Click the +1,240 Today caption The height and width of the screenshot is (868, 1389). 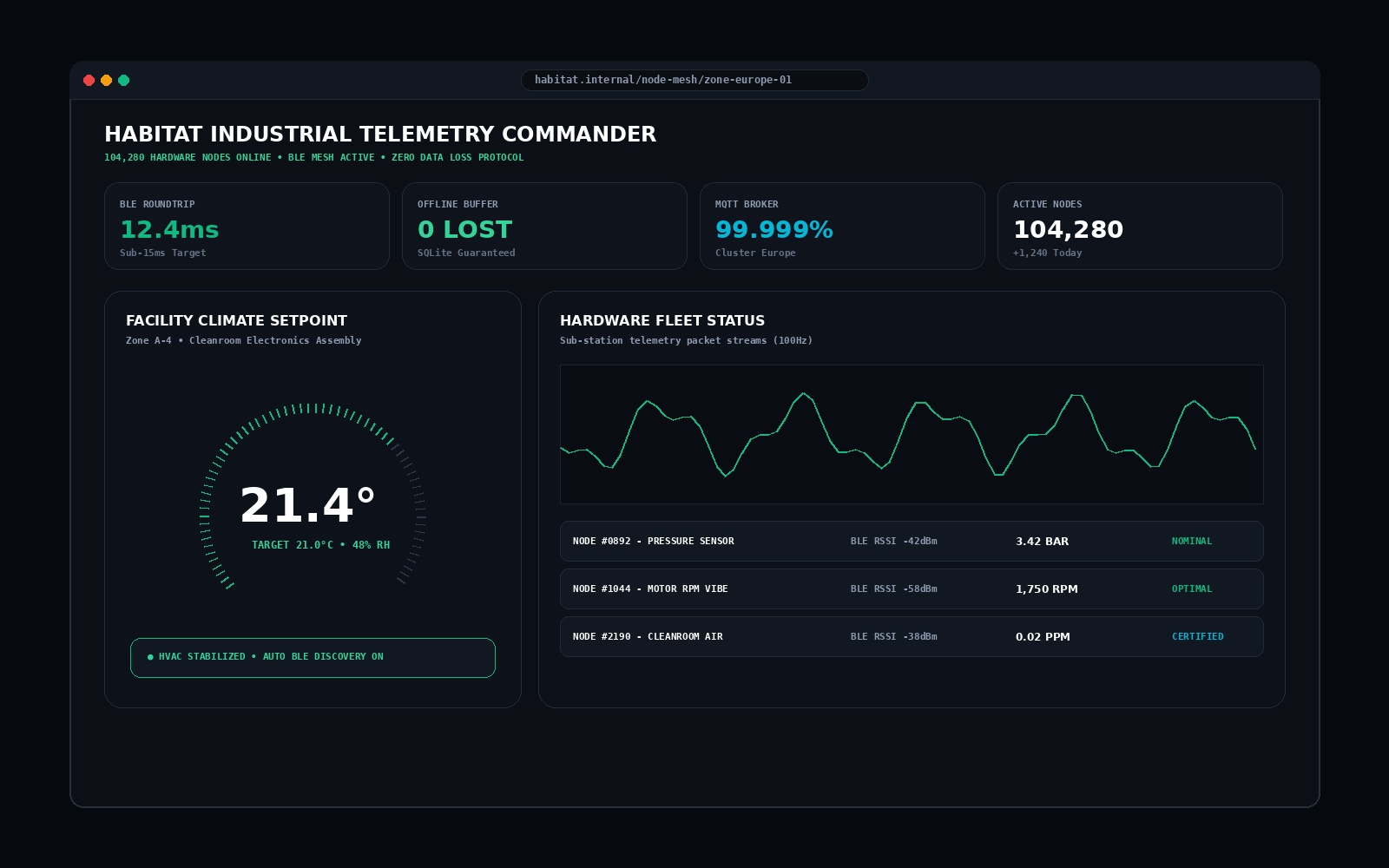[x=1048, y=253]
